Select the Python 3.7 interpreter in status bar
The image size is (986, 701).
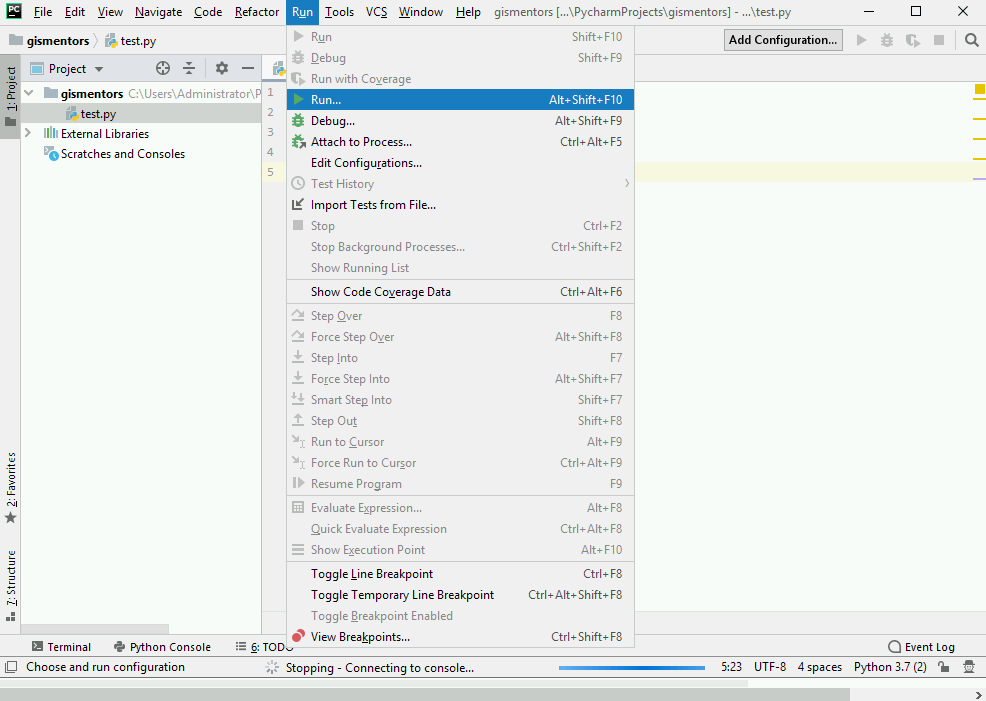pyautogui.click(x=889, y=666)
